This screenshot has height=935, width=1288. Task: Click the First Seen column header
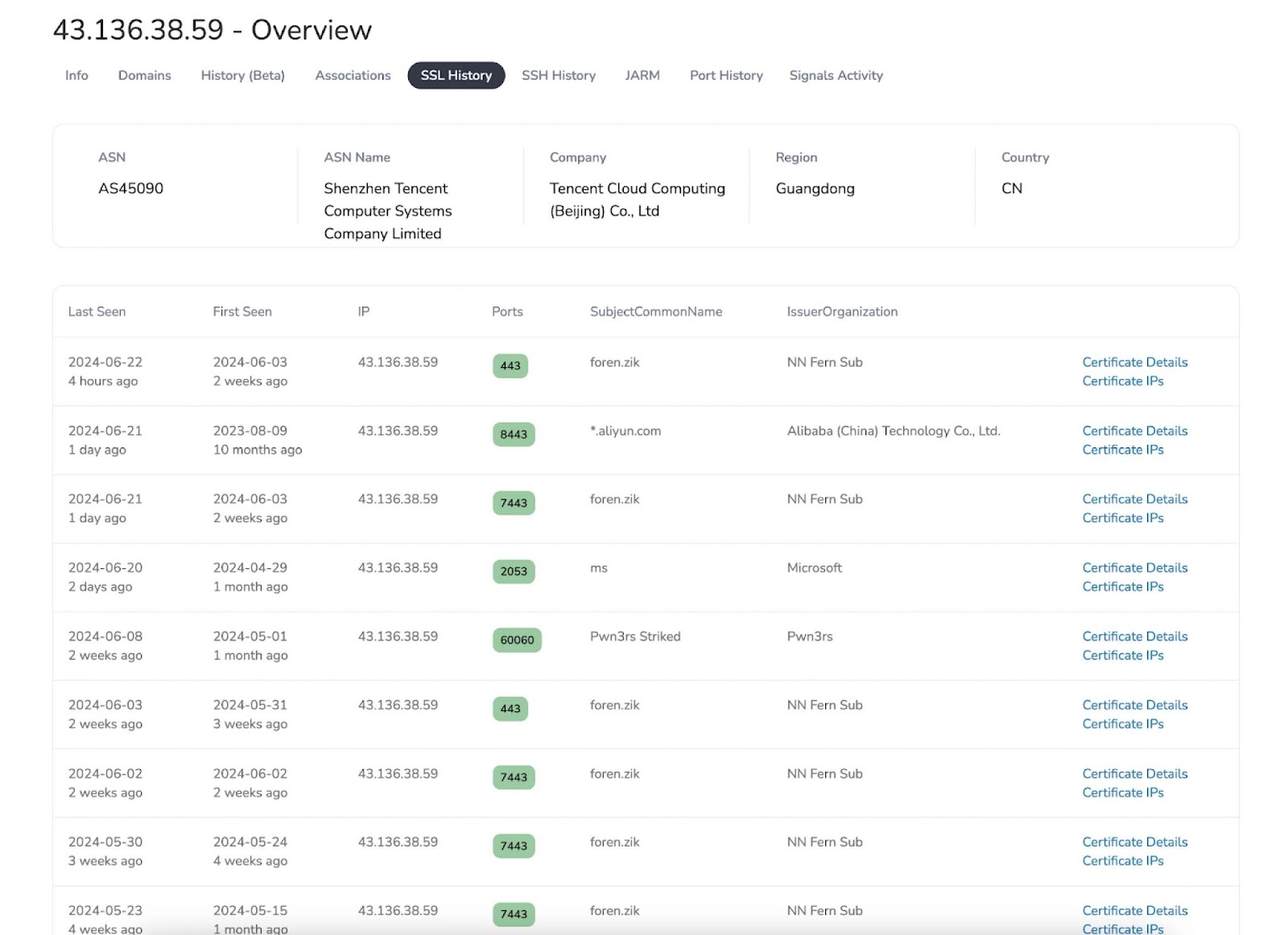coord(242,311)
